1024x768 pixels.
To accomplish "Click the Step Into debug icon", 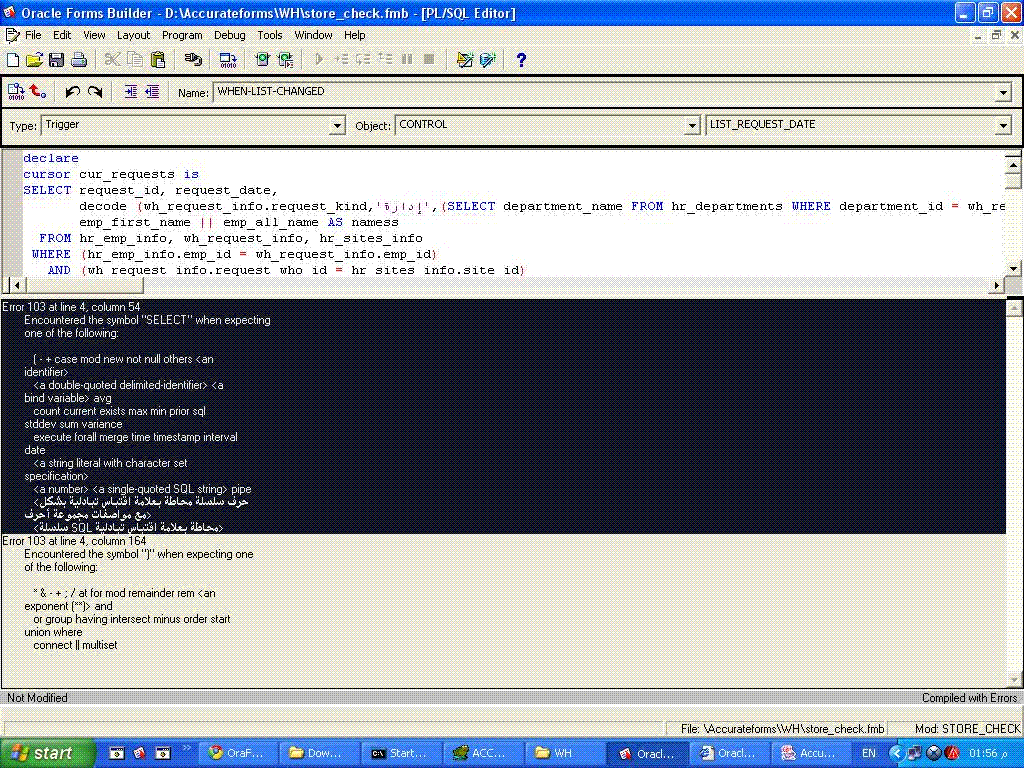I will point(341,60).
